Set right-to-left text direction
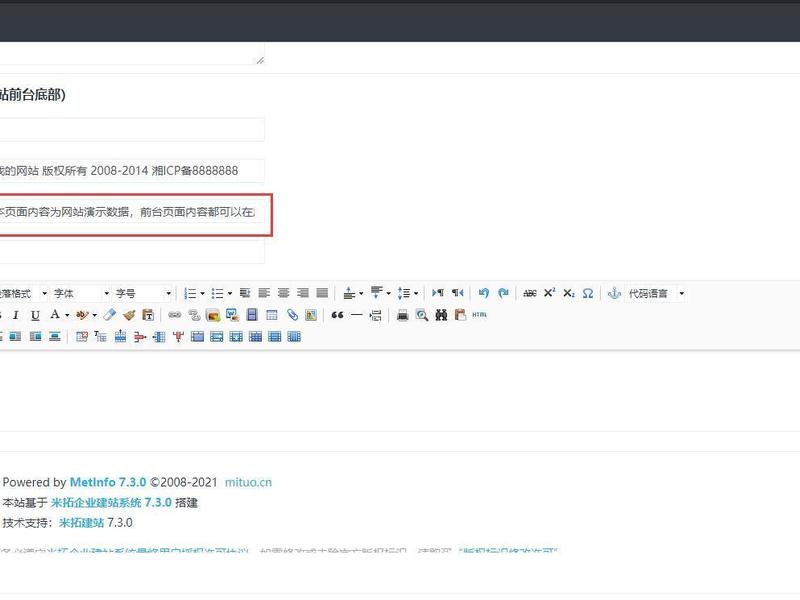800x600 pixels. (x=457, y=293)
